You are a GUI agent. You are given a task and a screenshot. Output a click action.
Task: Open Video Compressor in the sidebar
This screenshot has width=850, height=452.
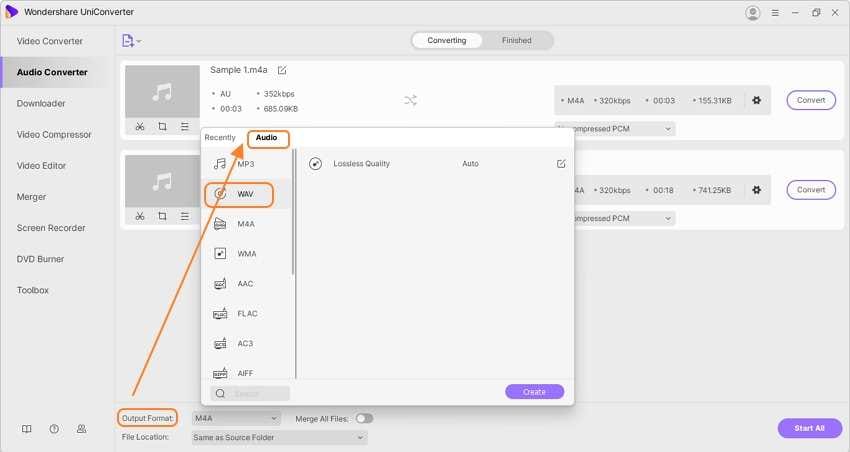tap(54, 134)
